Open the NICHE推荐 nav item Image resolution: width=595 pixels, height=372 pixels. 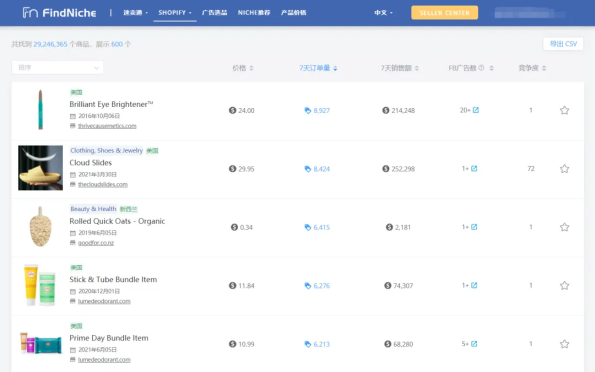point(254,13)
